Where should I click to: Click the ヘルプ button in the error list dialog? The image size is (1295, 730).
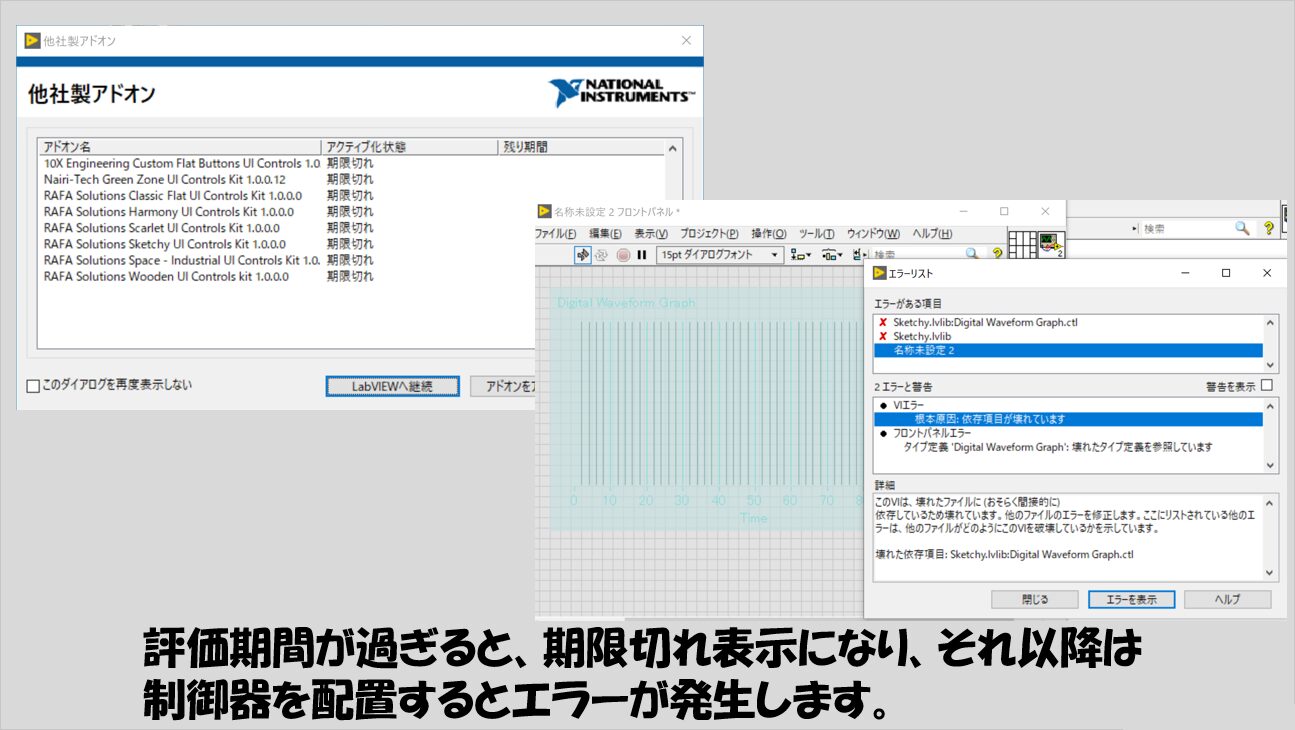1227,599
